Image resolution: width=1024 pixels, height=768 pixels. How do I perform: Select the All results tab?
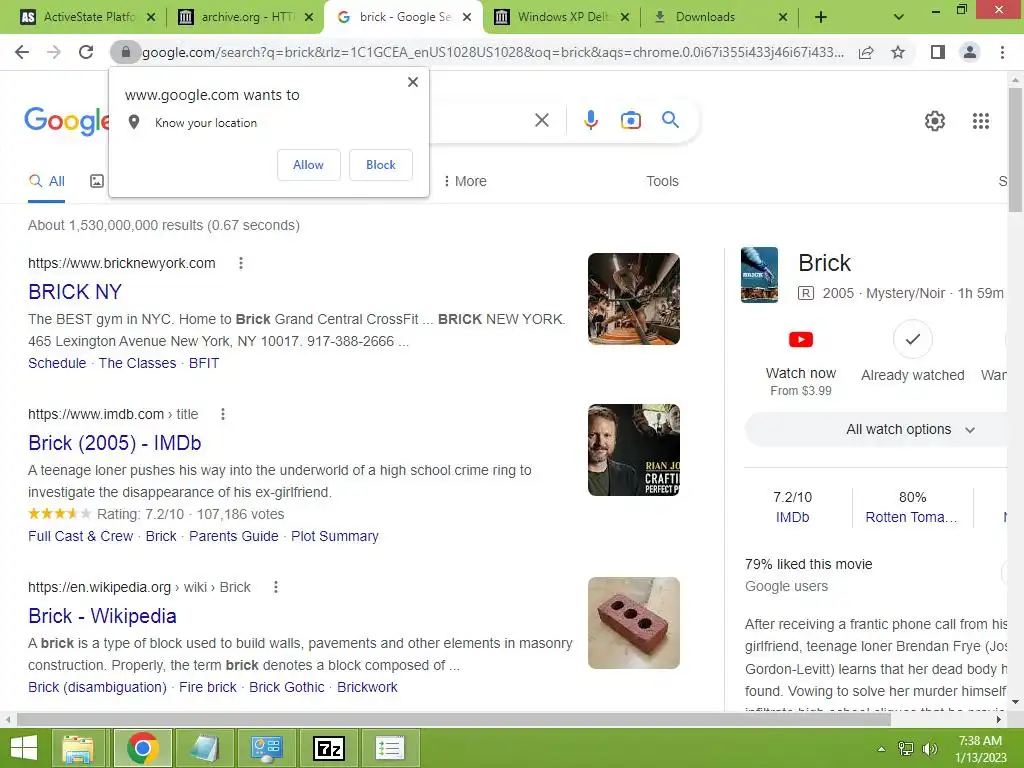(x=46, y=182)
